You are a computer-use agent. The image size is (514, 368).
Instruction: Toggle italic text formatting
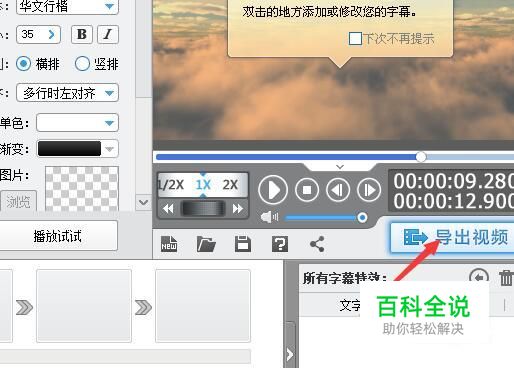pyautogui.click(x=108, y=34)
